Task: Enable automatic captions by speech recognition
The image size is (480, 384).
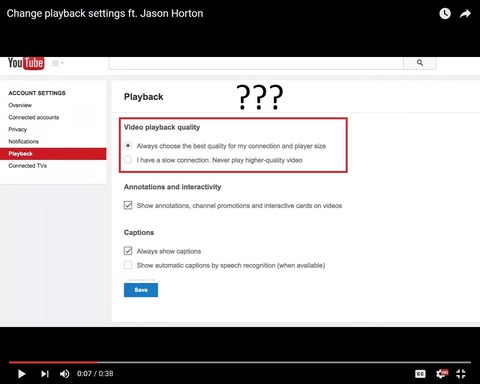Action: coord(128,265)
